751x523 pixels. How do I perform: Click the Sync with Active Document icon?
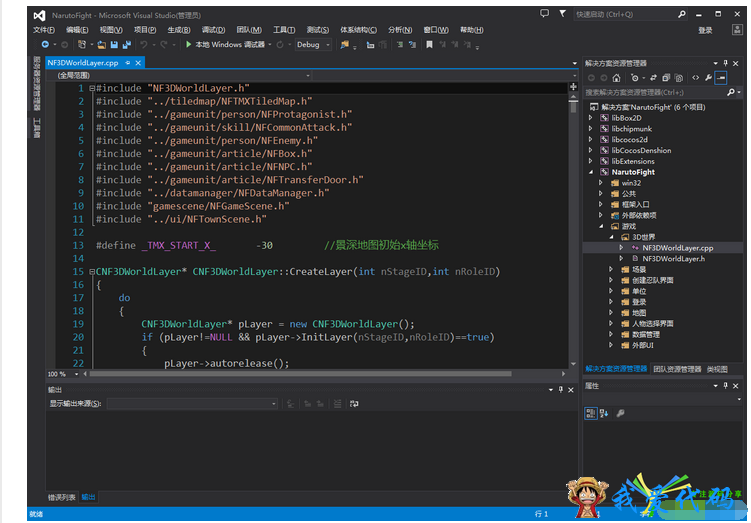pos(653,78)
